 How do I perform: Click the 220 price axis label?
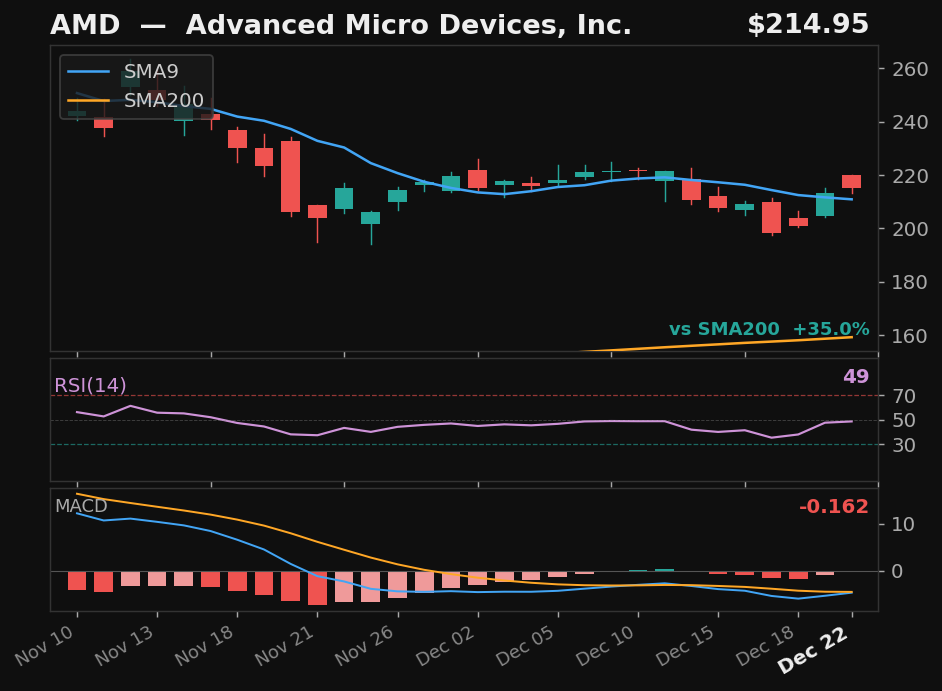coord(910,176)
